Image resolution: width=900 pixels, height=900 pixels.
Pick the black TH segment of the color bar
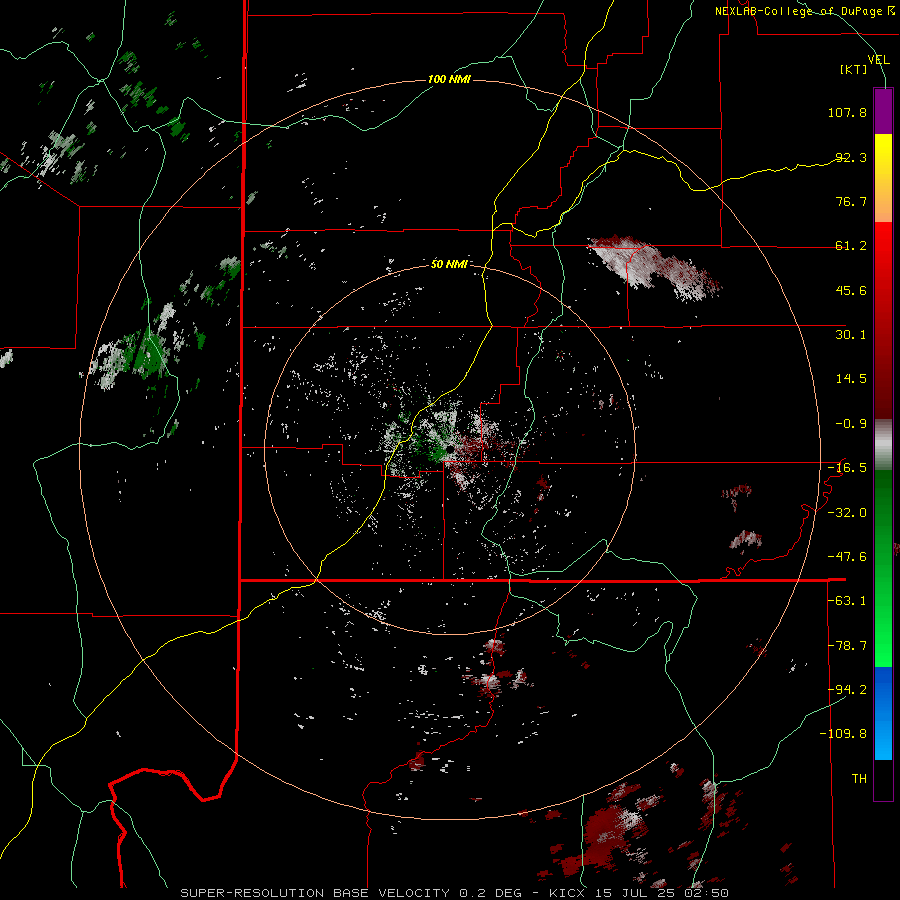click(x=883, y=779)
